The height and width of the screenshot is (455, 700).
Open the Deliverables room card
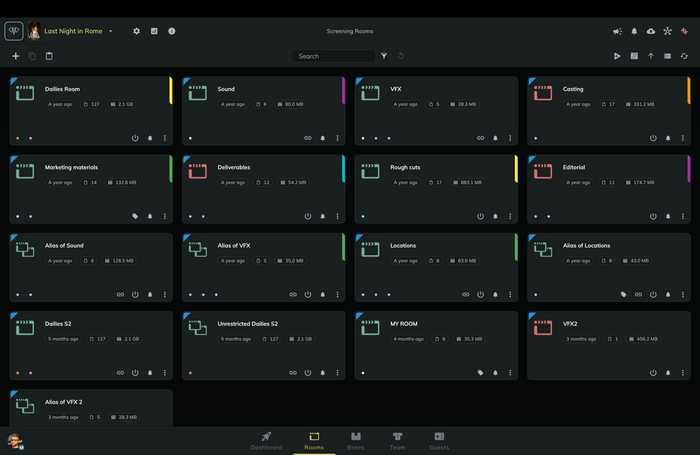coord(263,189)
